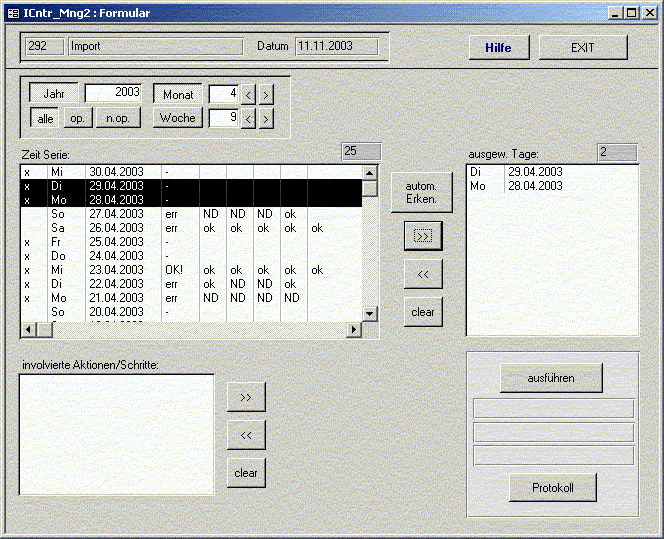The height and width of the screenshot is (539, 664).
Task: Click the Hilfe help button
Action: coord(498,48)
